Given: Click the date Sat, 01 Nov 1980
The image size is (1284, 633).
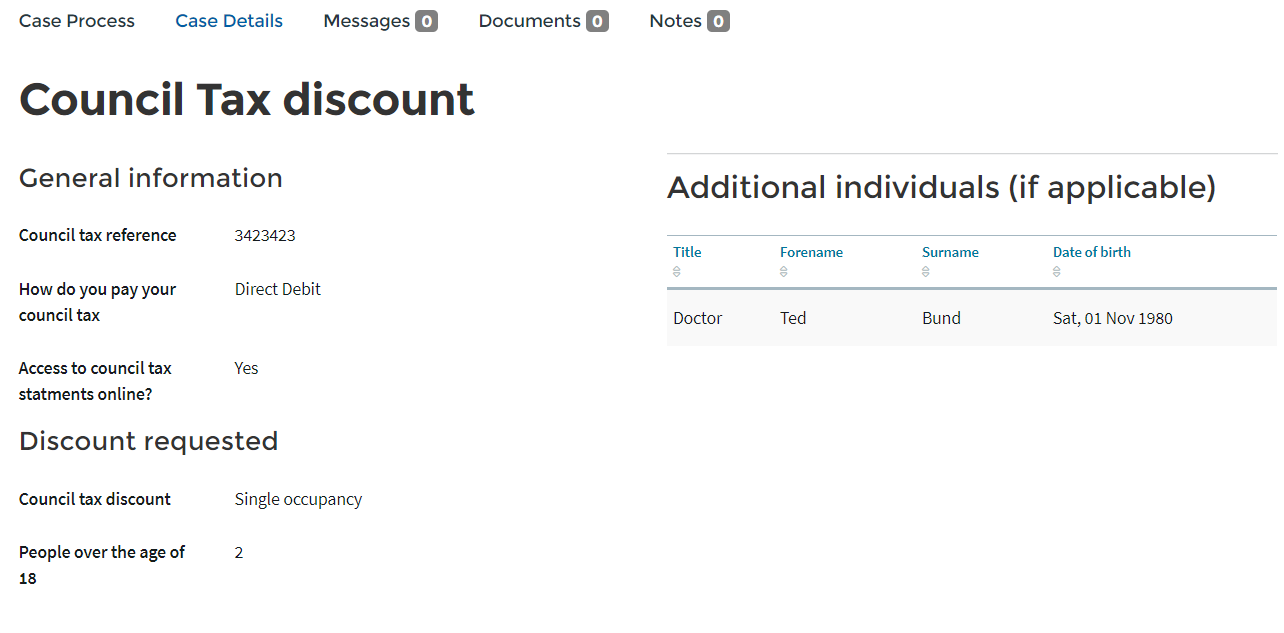Looking at the screenshot, I should (1113, 318).
